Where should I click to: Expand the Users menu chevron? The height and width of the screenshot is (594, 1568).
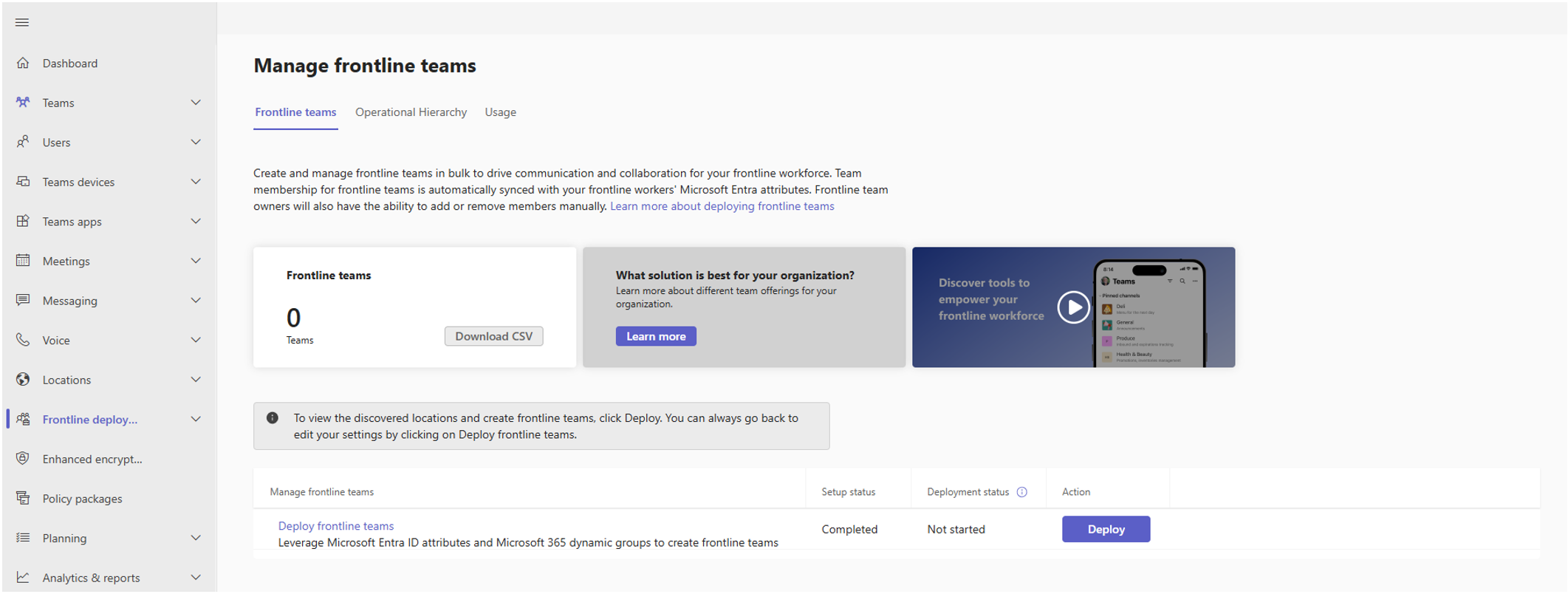tap(196, 142)
